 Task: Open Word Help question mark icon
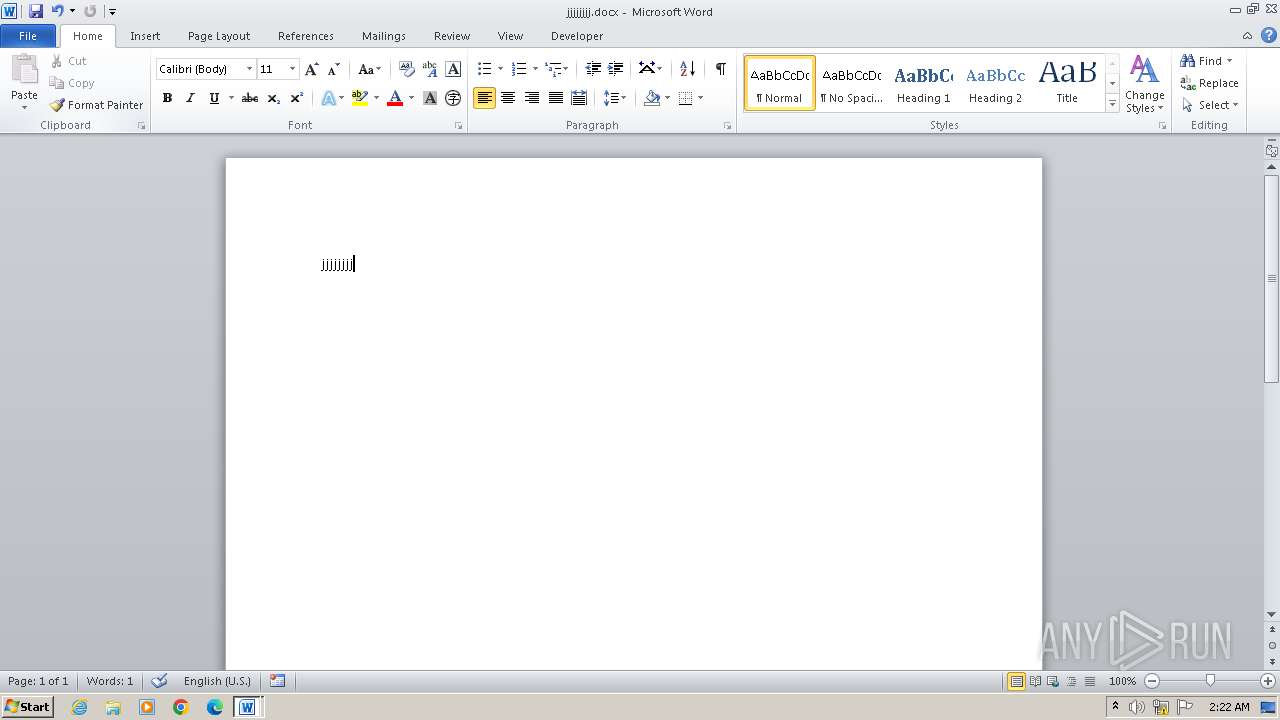[x=1269, y=35]
